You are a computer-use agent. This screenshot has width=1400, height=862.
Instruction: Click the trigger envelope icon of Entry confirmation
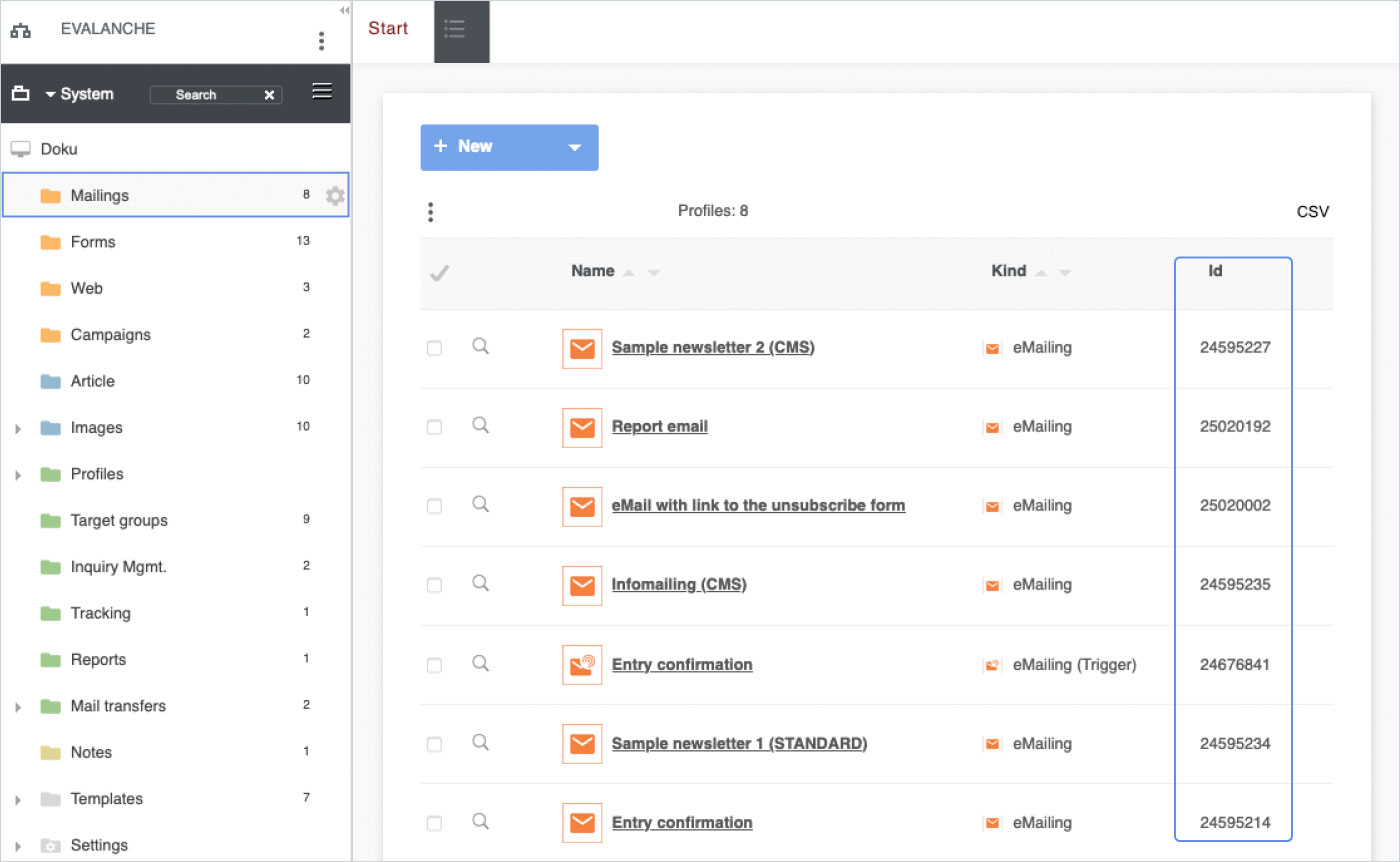582,665
